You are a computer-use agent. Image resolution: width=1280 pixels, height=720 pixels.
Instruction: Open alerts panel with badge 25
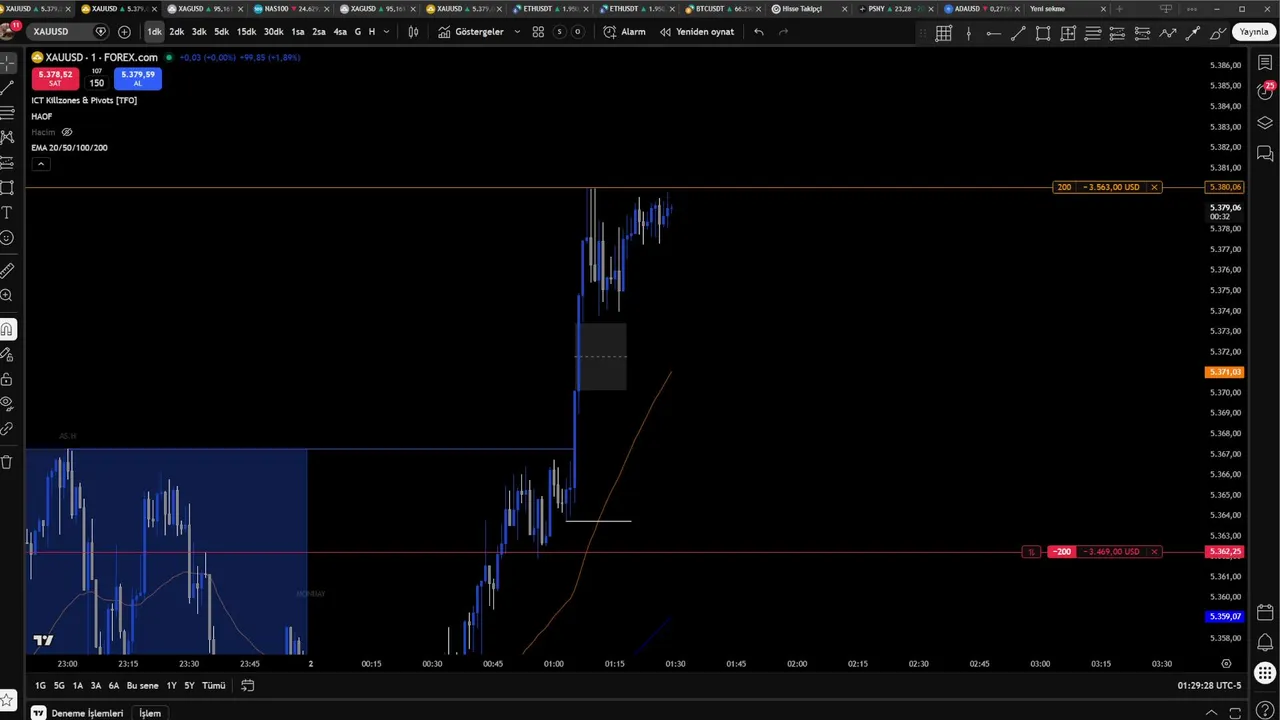(x=1265, y=91)
